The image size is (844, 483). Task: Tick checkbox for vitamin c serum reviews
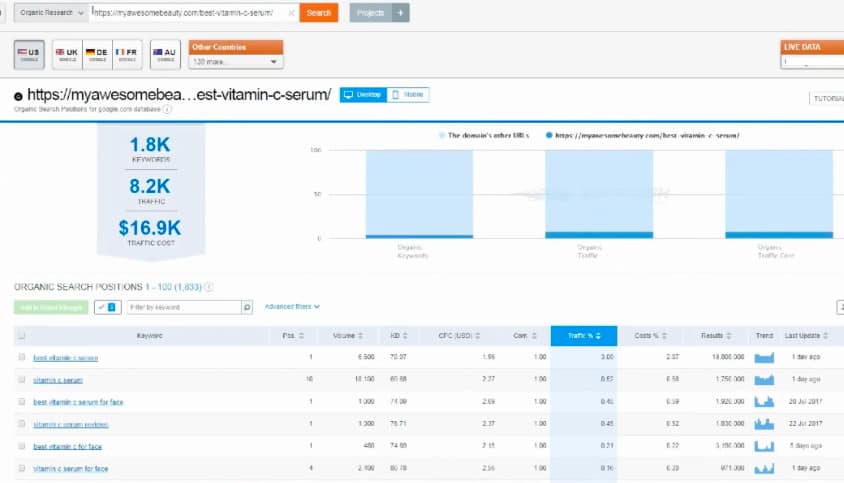click(22, 424)
